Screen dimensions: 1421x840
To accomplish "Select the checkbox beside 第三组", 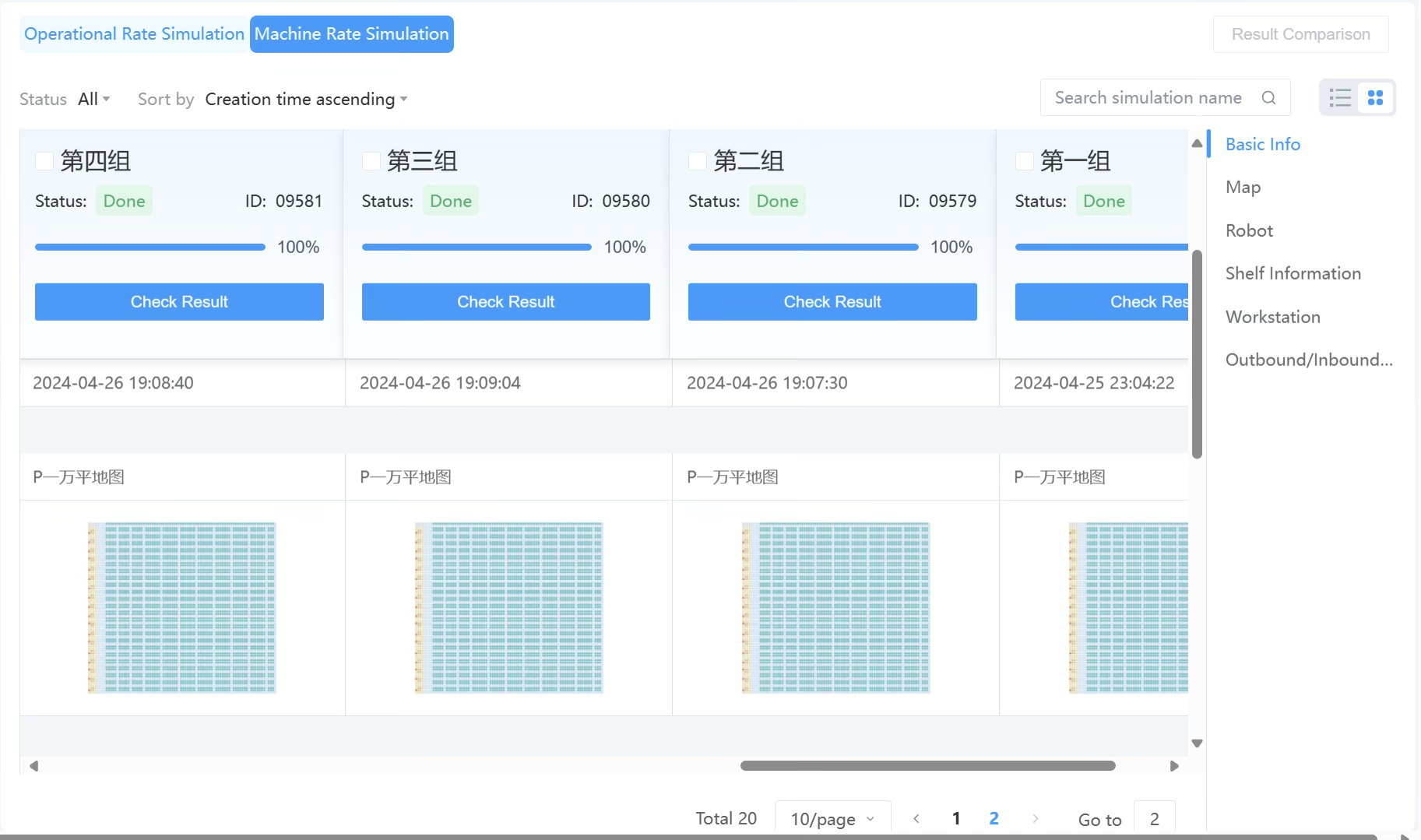I will [371, 161].
